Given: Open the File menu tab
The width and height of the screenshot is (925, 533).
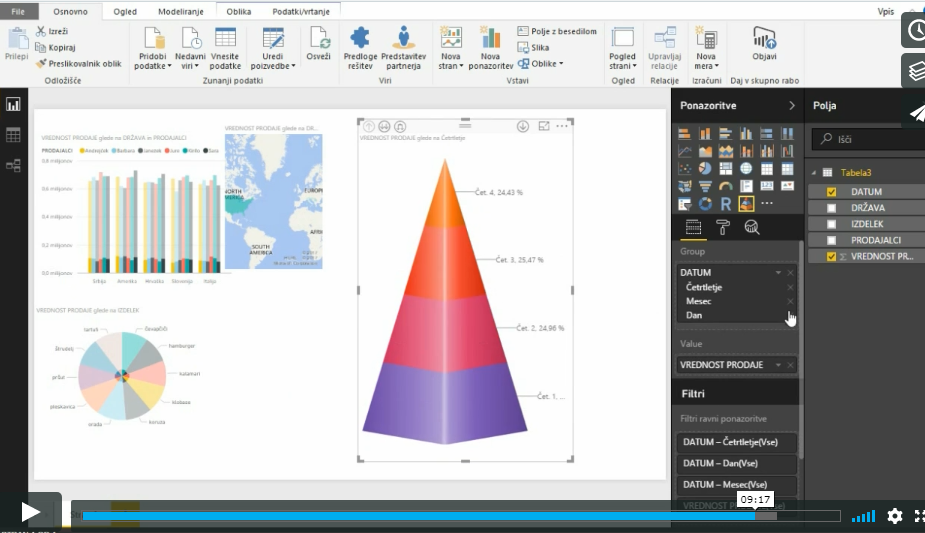Looking at the screenshot, I should click(18, 11).
